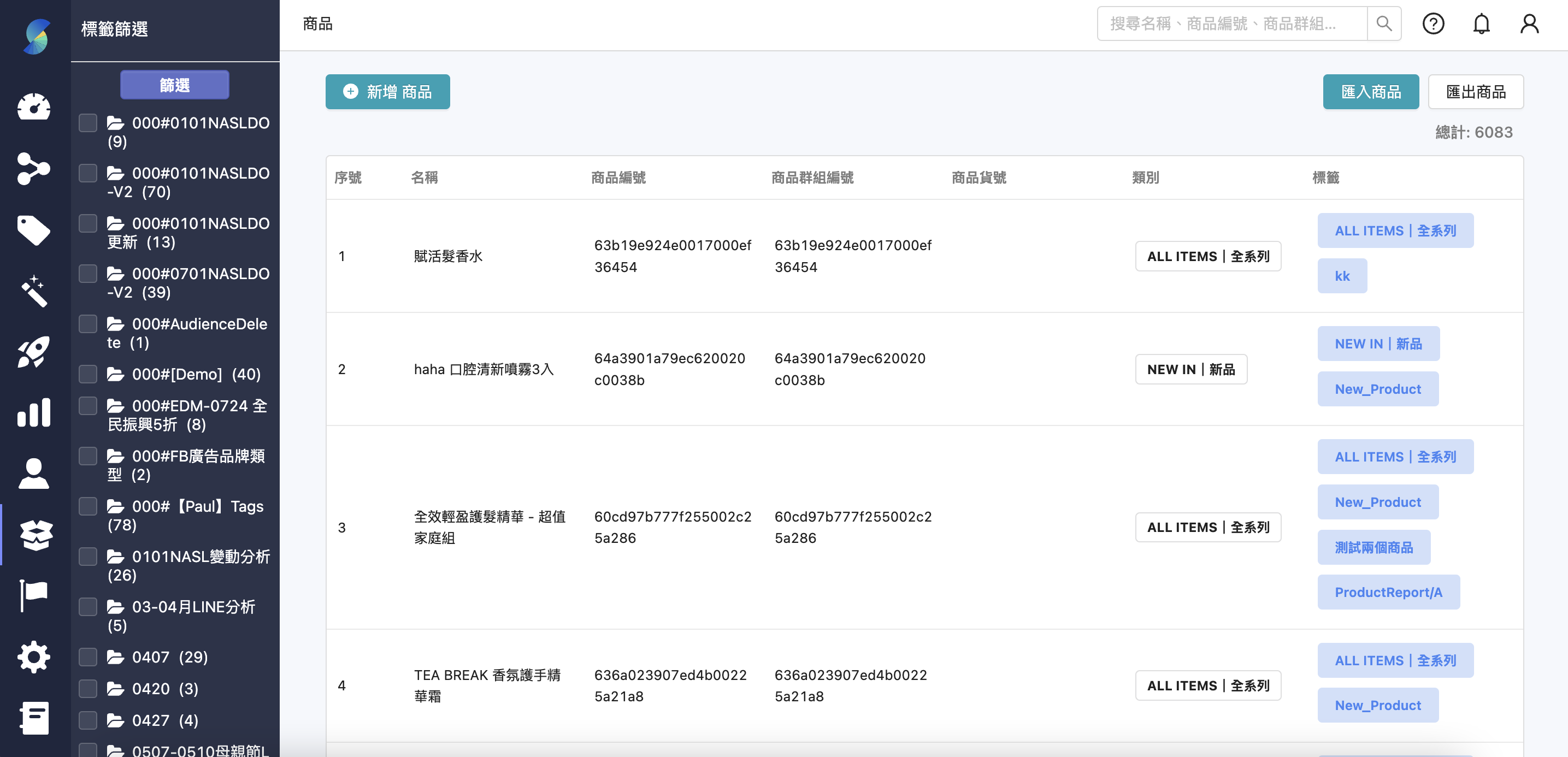1568x757 pixels.
Task: Select the audience sharing icon in sidebar
Action: [x=33, y=169]
